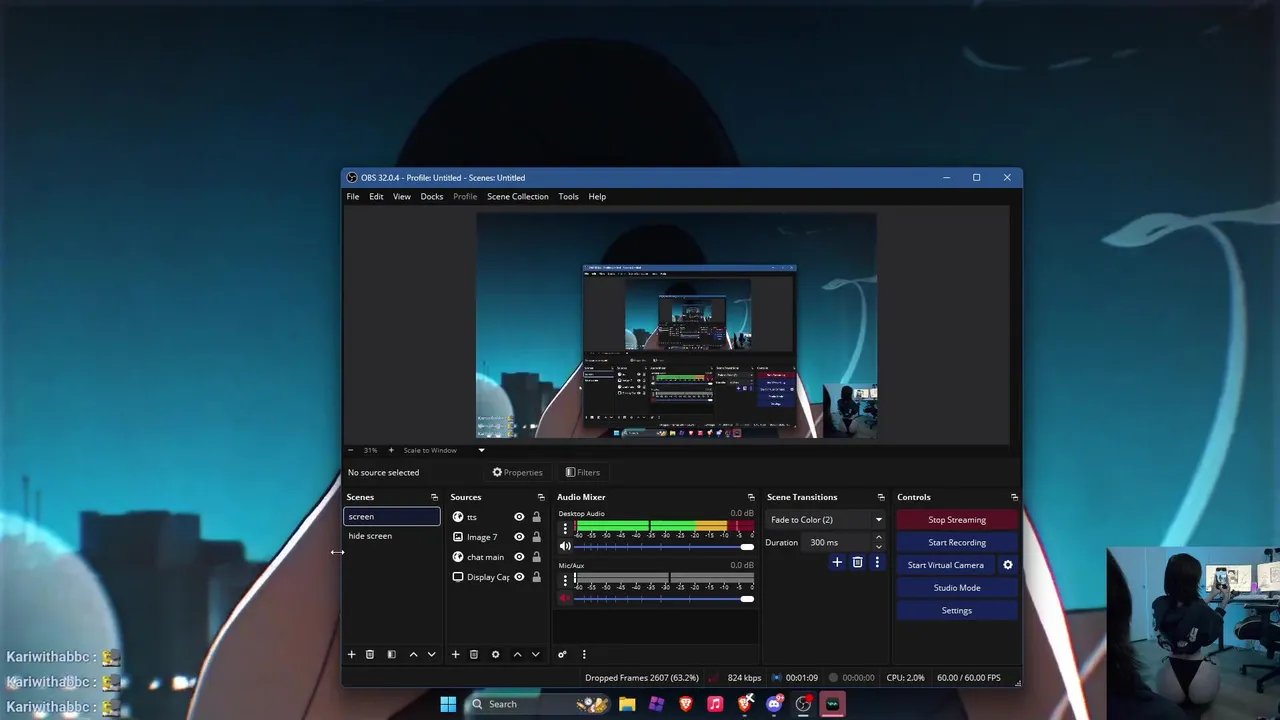The width and height of the screenshot is (1280, 720).
Task: Delete the scene transition with trash icon
Action: point(857,562)
